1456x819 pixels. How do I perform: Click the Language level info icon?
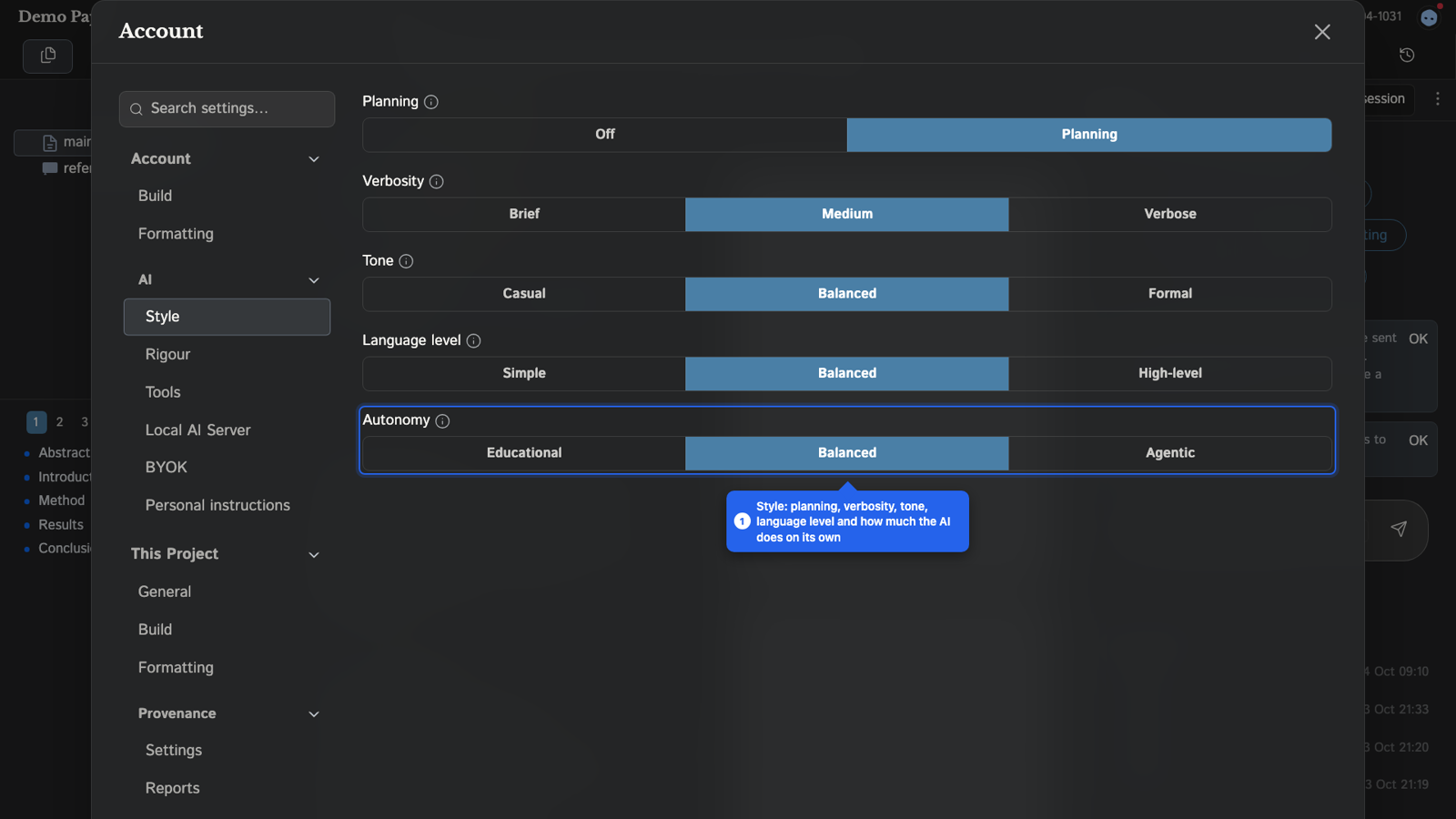(474, 341)
